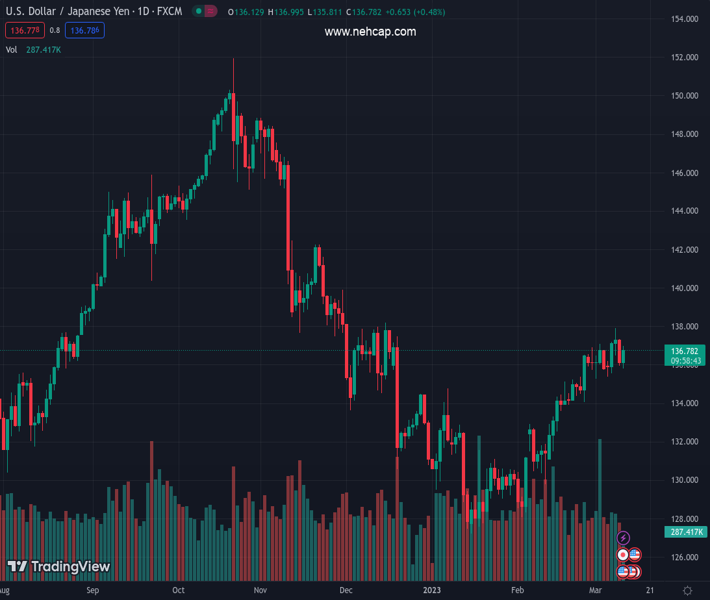Click the Nov label on time axis
Viewport: 710px width, 600px height.
tap(260, 591)
